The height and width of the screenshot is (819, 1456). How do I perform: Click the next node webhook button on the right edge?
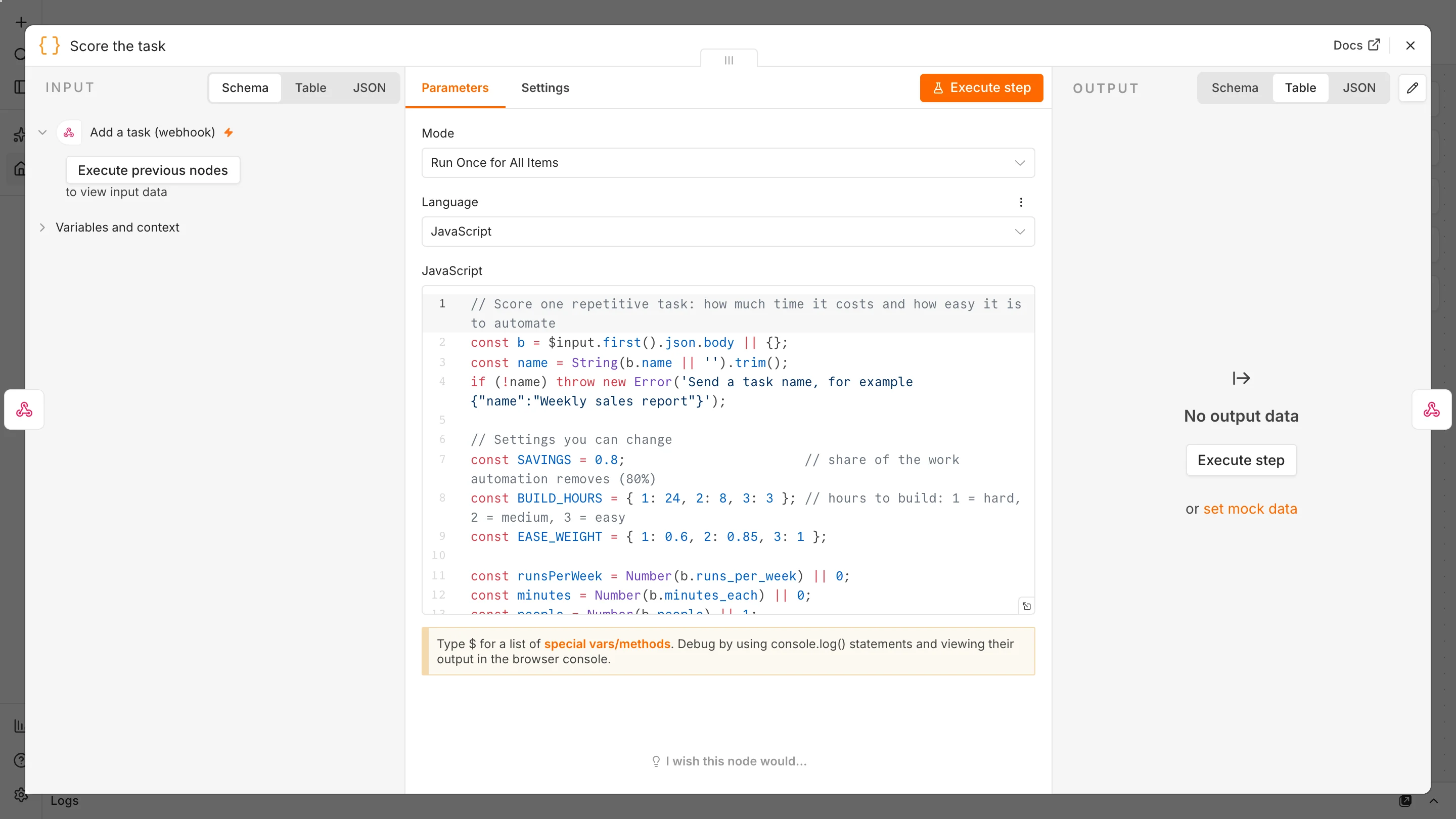(1431, 409)
